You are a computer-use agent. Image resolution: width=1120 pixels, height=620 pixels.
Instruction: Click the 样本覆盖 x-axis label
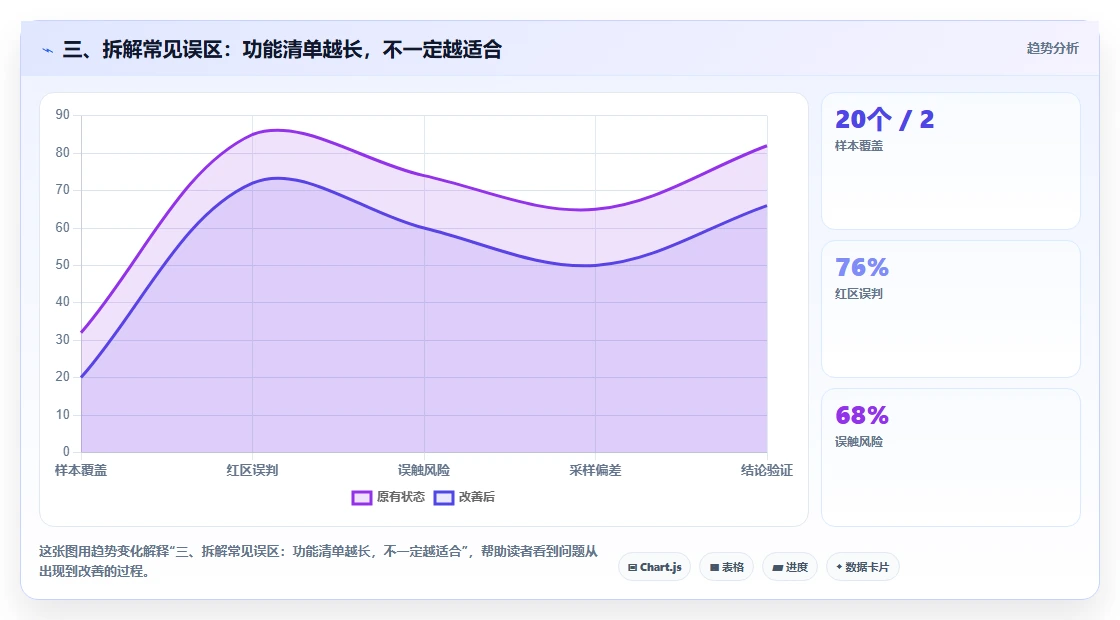click(81, 471)
